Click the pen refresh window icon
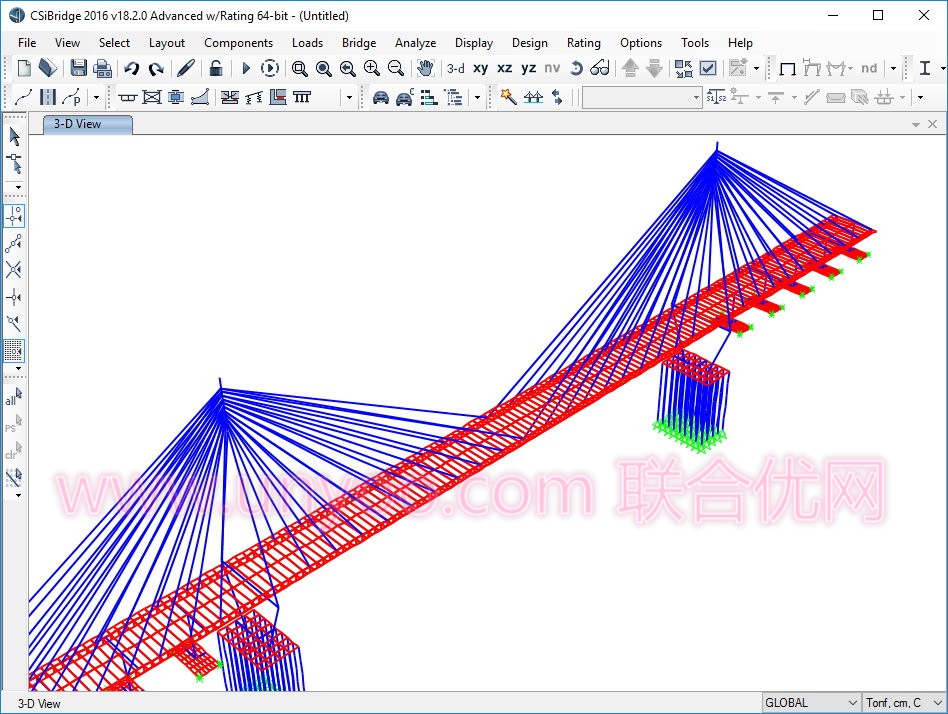 point(186,68)
